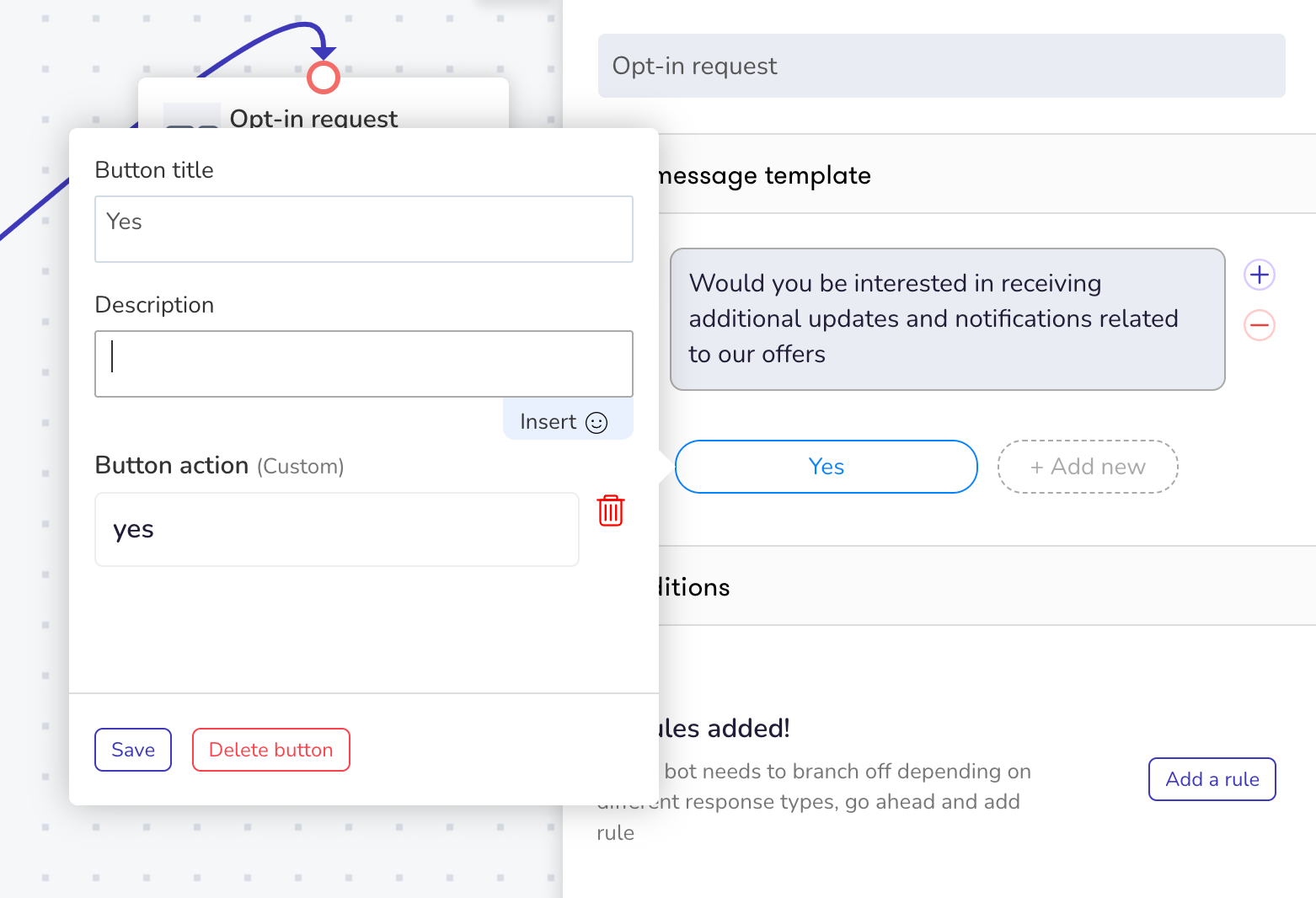Edit the yes custom action field

tap(337, 529)
